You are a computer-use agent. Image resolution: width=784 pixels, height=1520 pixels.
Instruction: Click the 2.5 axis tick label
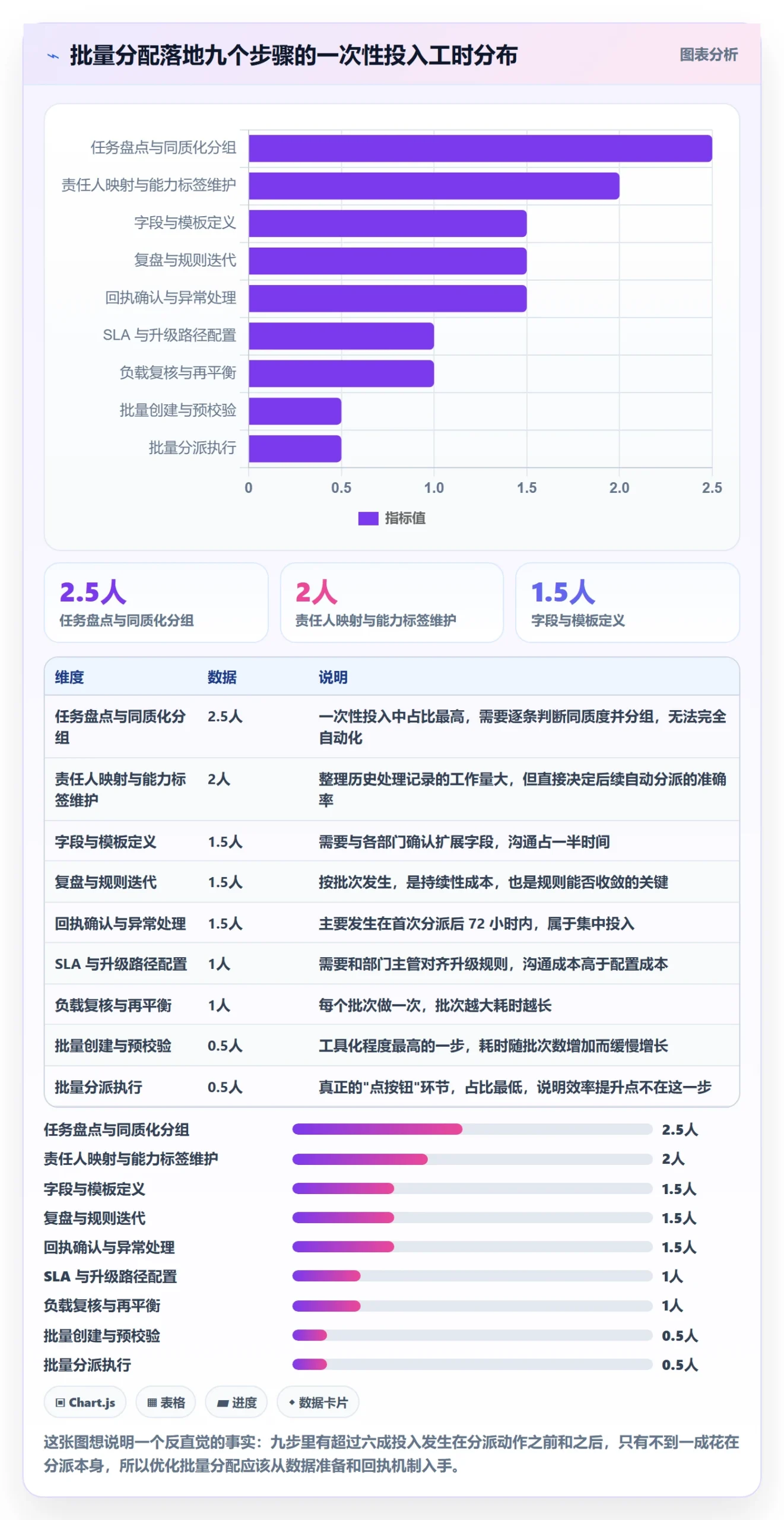pos(712,487)
